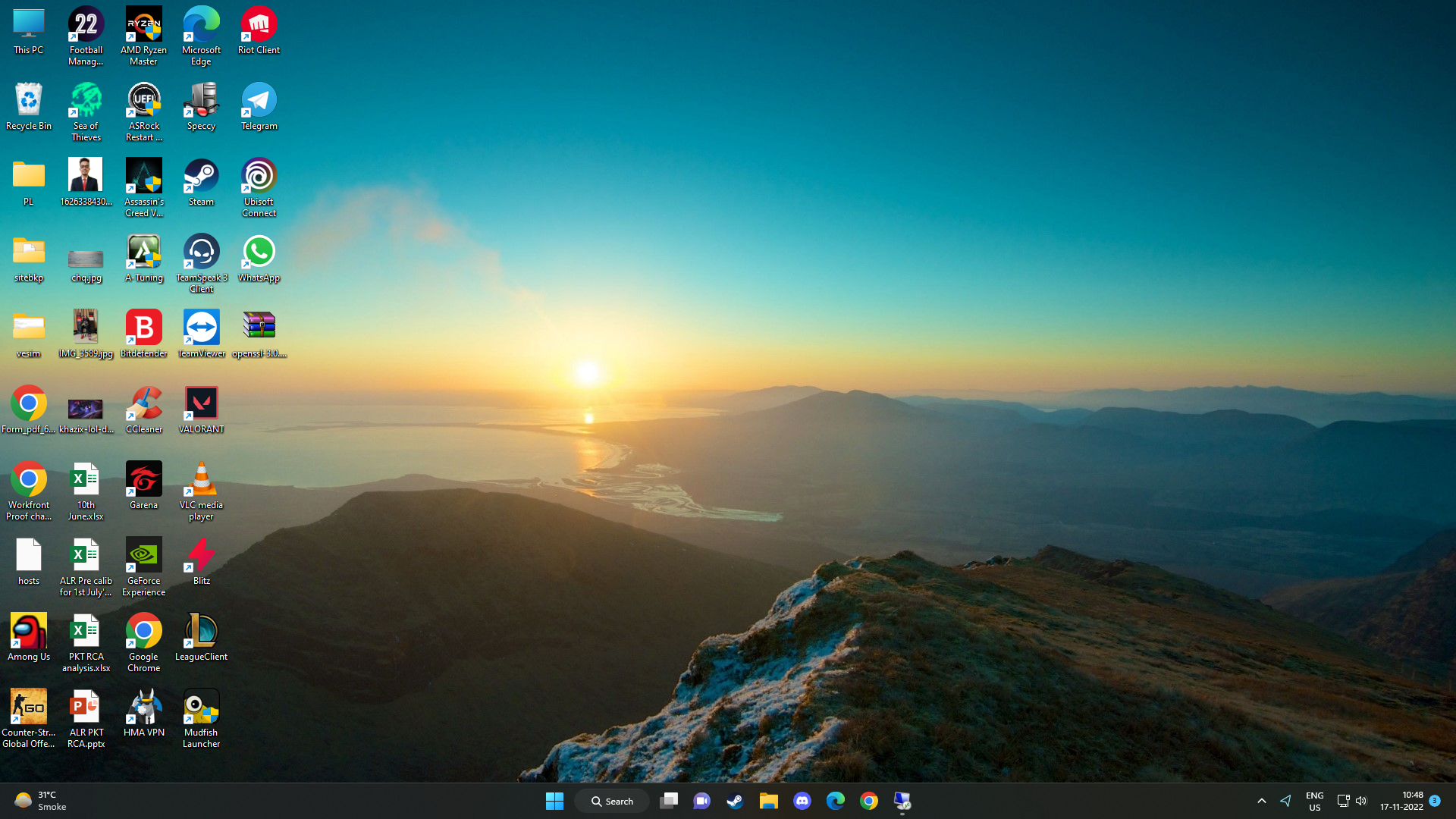Select the Sea of Thieves shortcut
The image size is (1456, 819).
click(86, 112)
